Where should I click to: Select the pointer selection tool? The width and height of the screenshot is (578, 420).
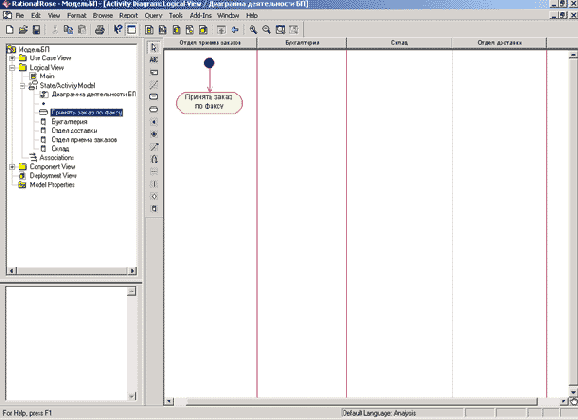(x=154, y=47)
